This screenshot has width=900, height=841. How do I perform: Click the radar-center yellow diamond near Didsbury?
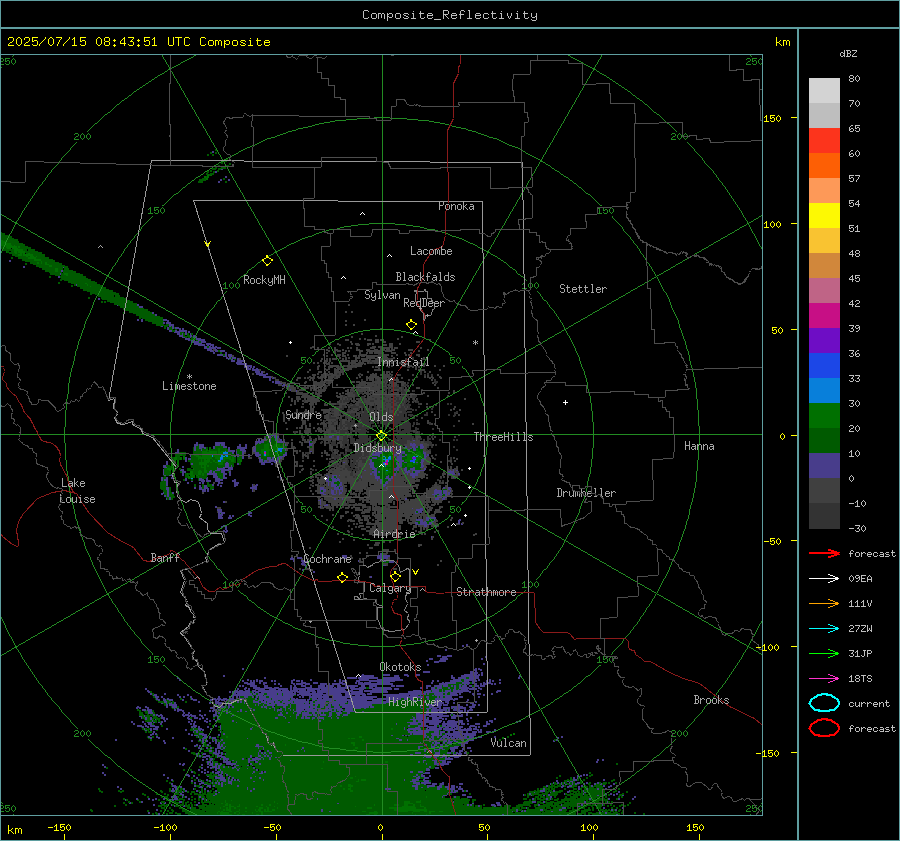coord(381,436)
